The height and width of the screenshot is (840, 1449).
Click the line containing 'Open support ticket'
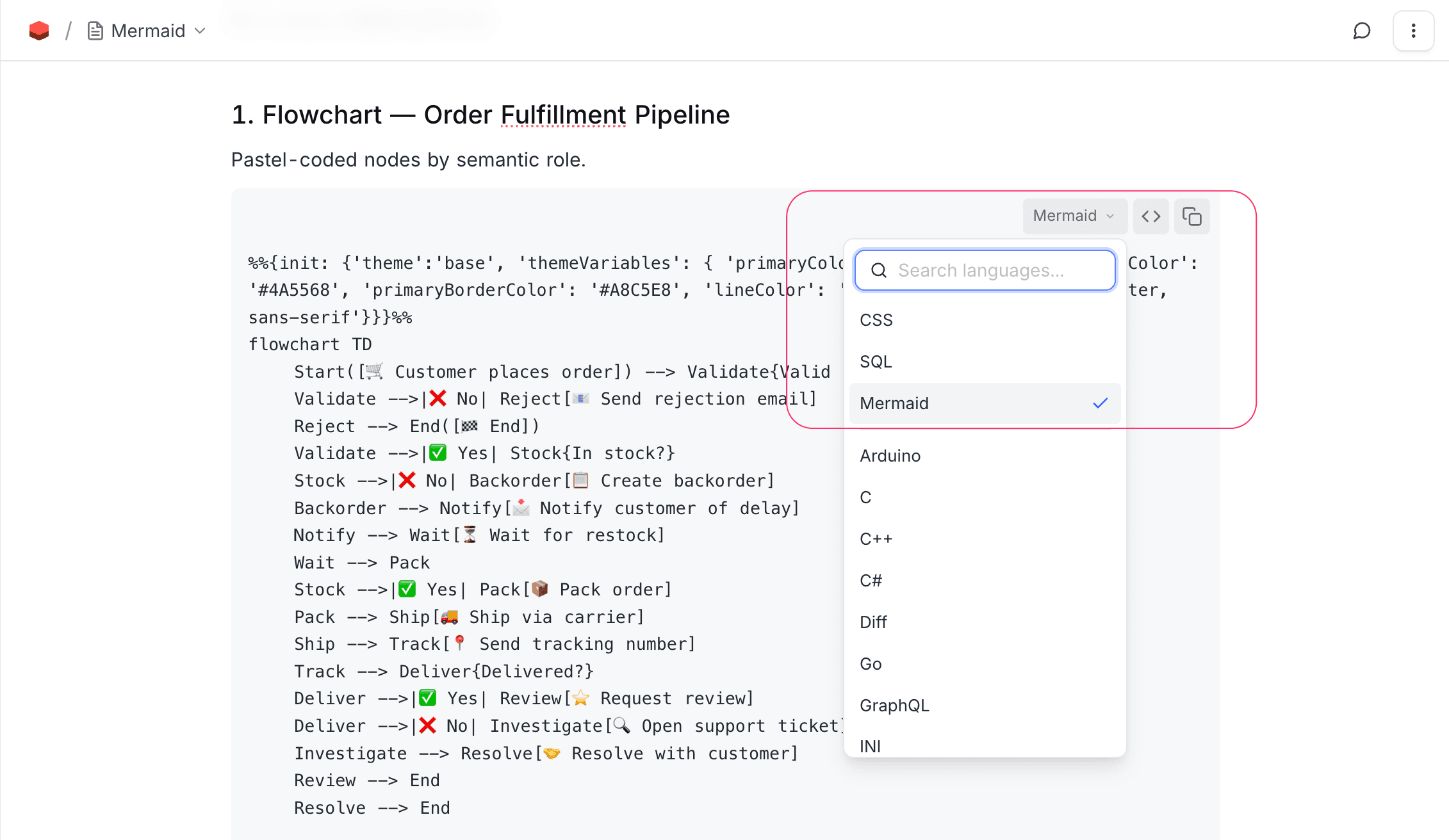click(x=569, y=726)
